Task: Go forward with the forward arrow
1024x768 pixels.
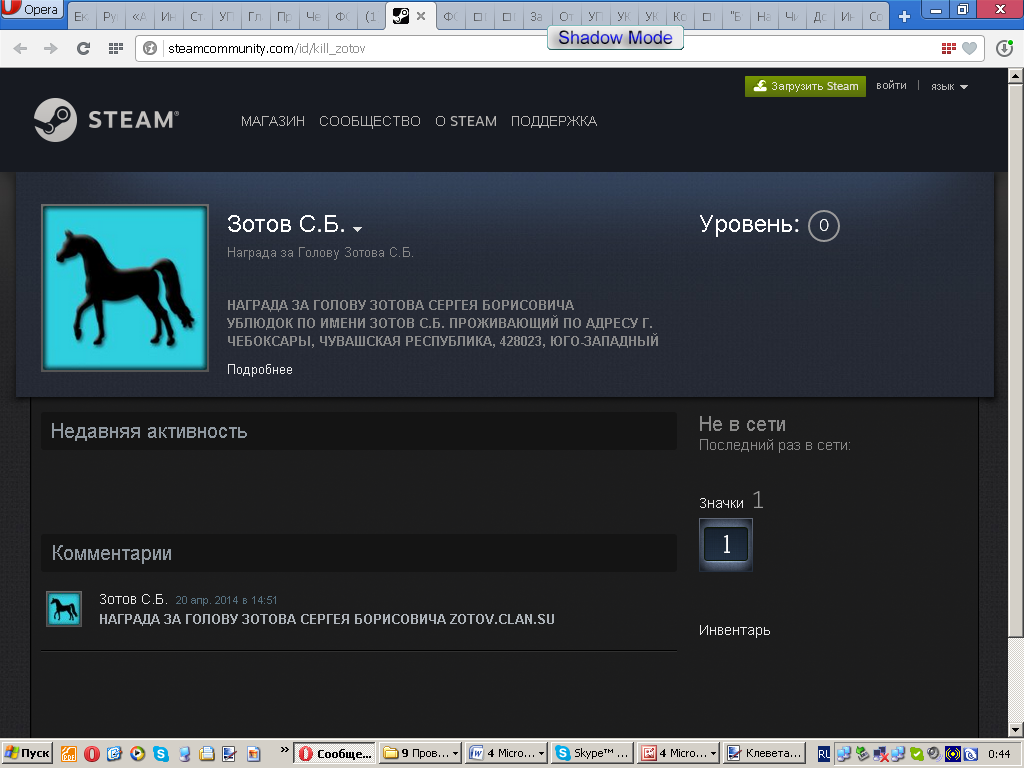Action: (x=50, y=48)
